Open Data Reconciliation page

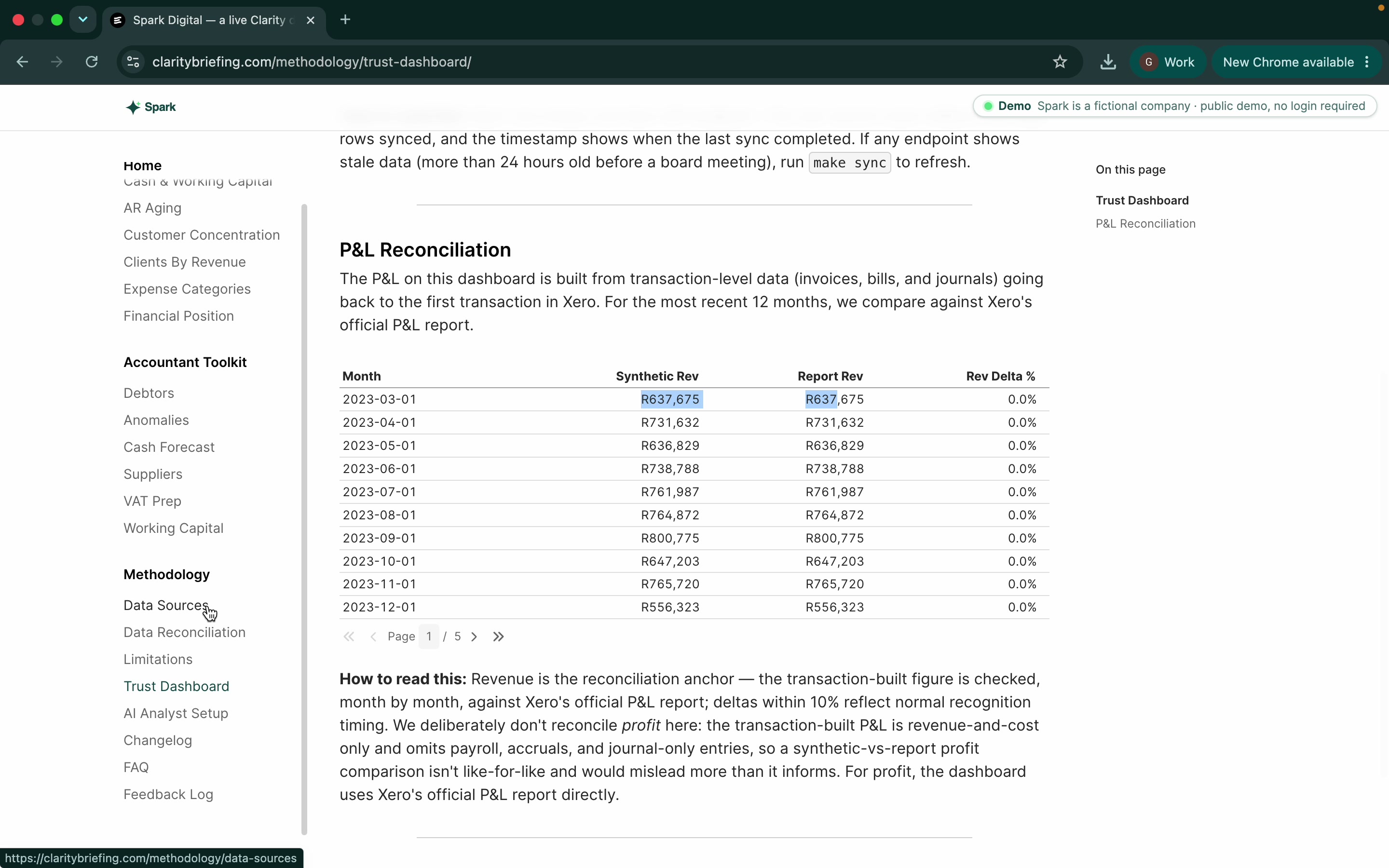(x=184, y=633)
